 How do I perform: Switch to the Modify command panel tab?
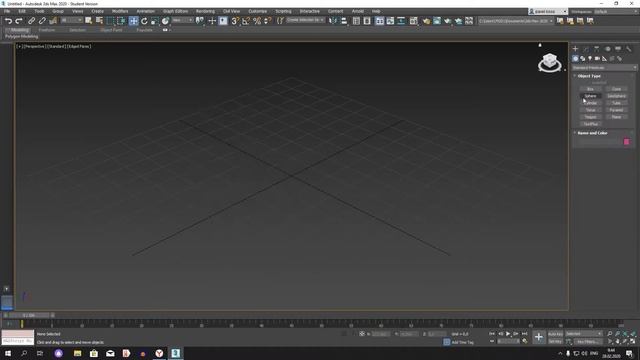586,49
